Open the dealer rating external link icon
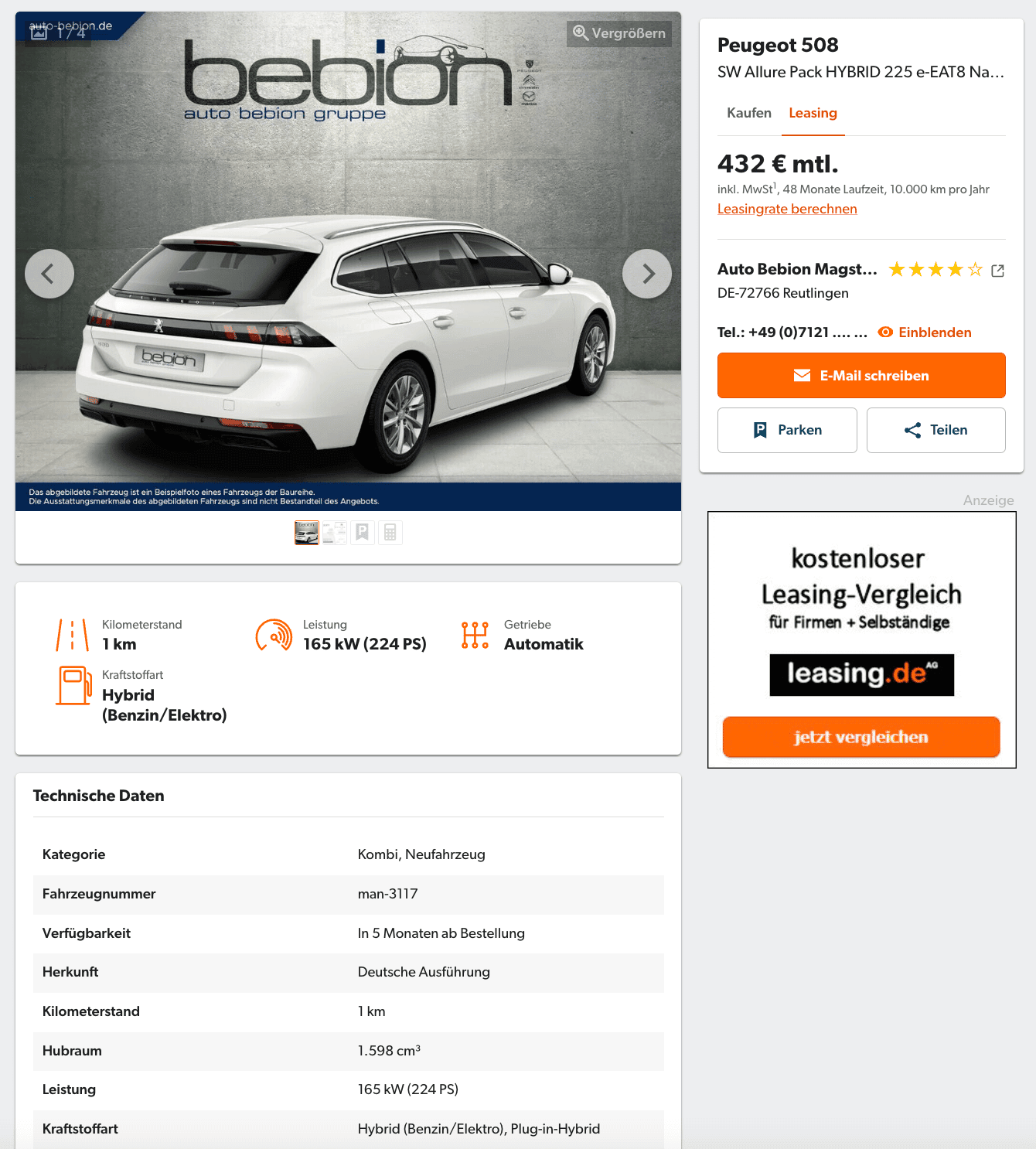This screenshot has height=1149, width=1036. click(x=997, y=271)
